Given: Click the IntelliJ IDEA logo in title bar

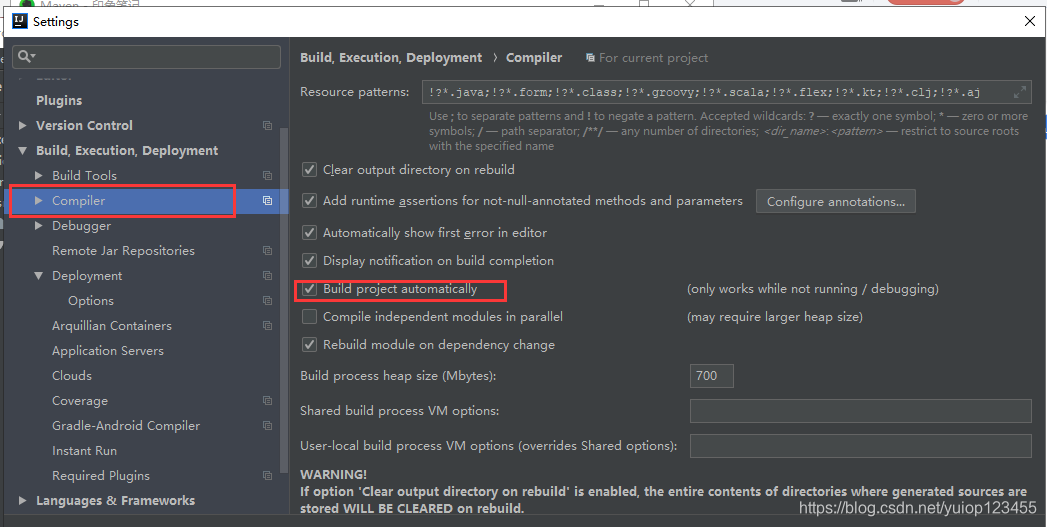Looking at the screenshot, I should 20,21.
